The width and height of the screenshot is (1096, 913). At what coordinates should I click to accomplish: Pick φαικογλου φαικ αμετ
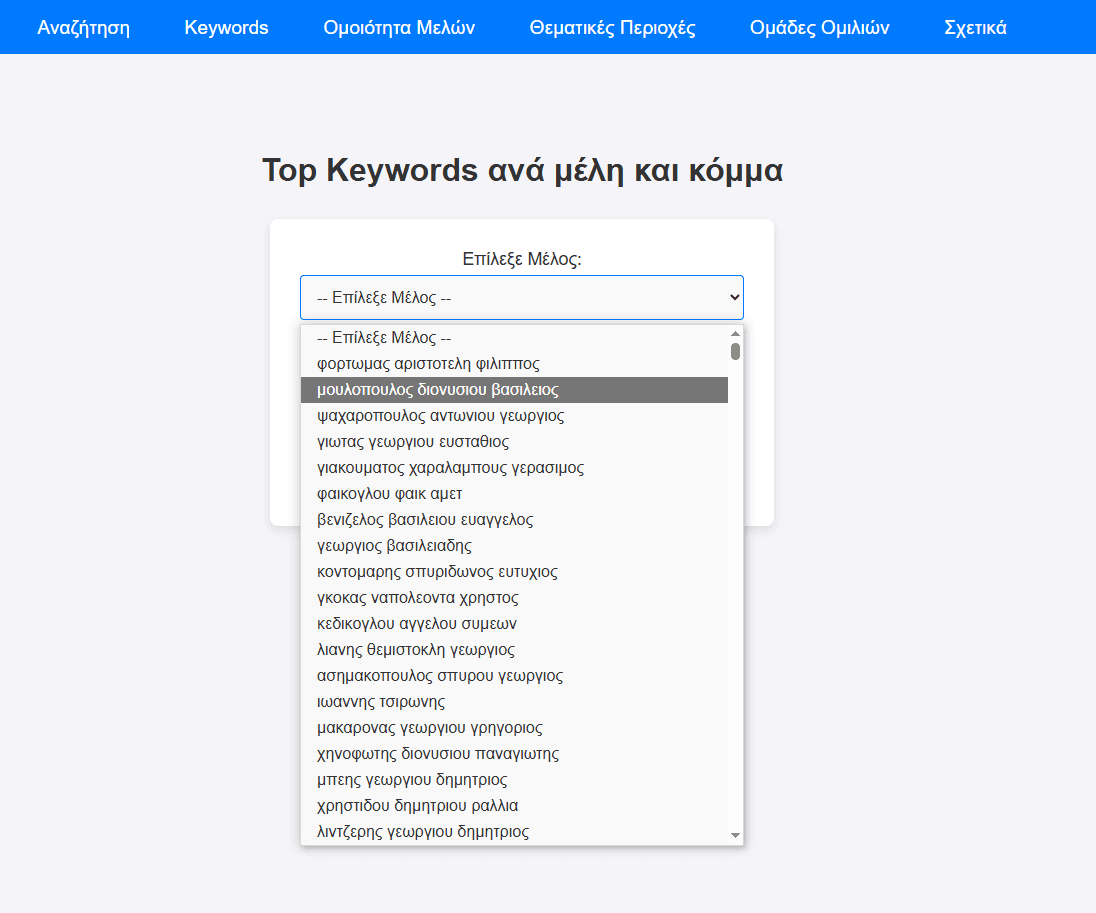click(514, 494)
